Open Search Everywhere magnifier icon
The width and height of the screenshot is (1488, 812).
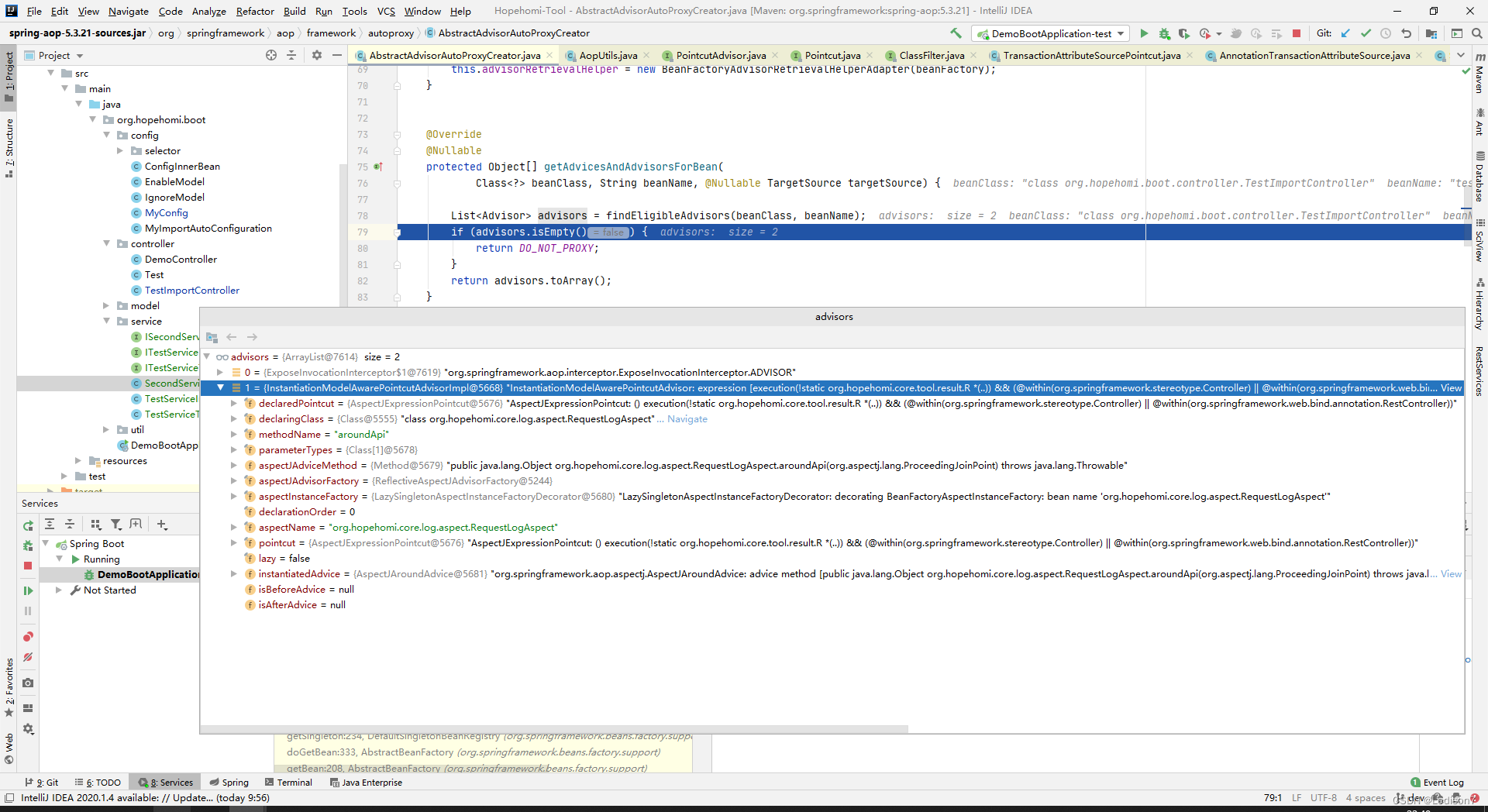(1477, 33)
